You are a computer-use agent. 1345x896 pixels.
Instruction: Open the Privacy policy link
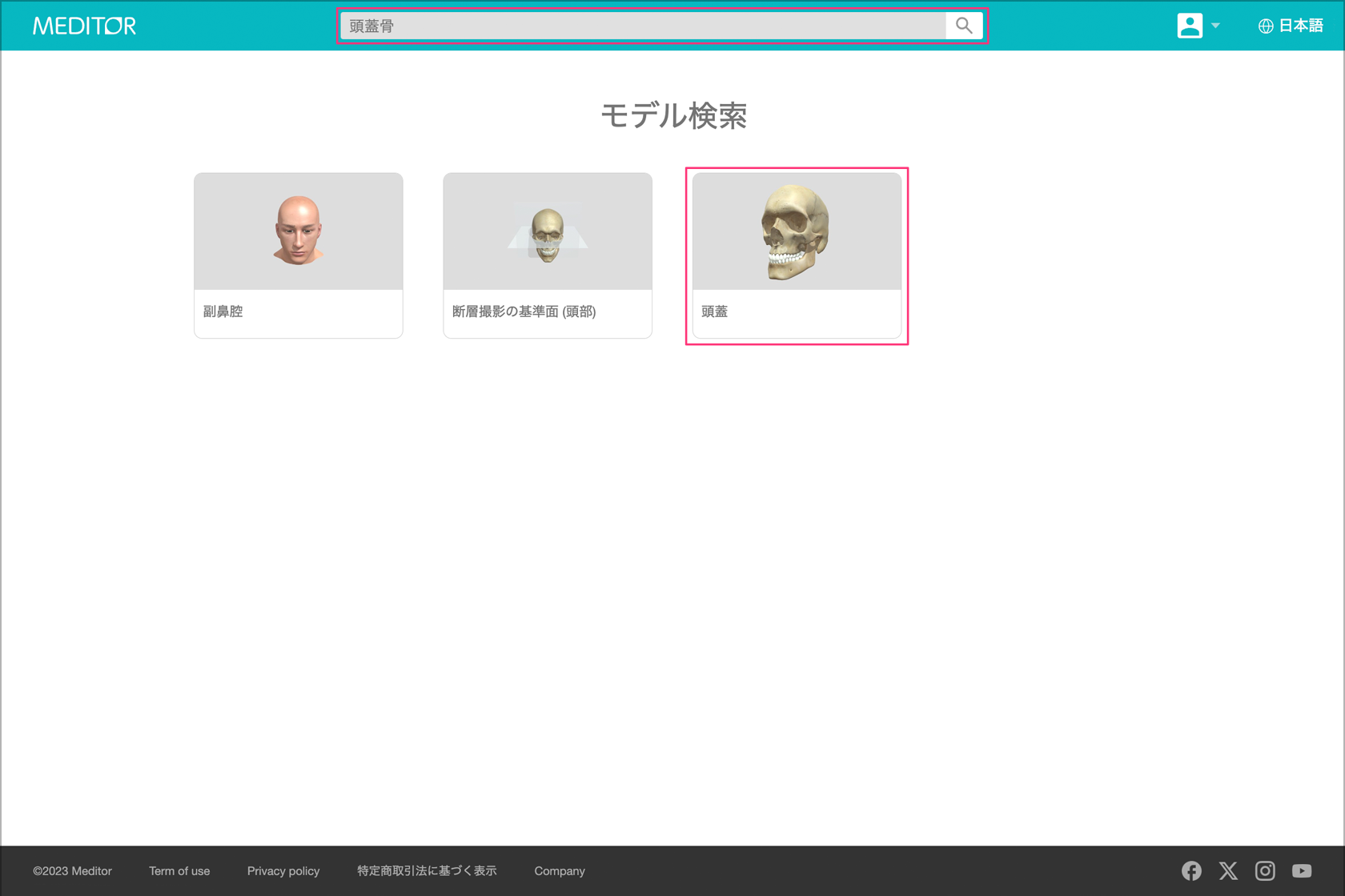click(x=283, y=871)
